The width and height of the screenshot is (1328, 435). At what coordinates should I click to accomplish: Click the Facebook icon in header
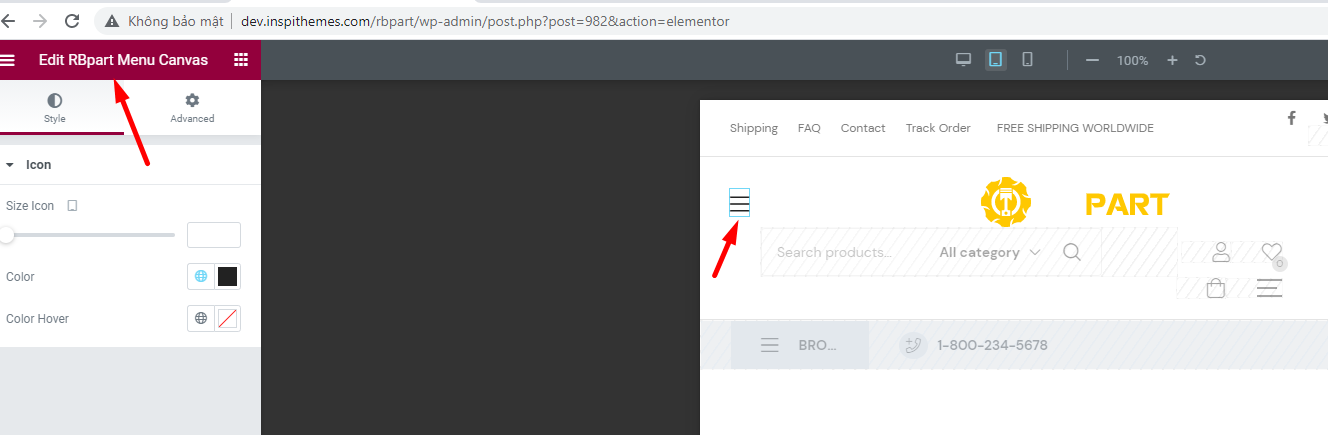tap(1291, 118)
